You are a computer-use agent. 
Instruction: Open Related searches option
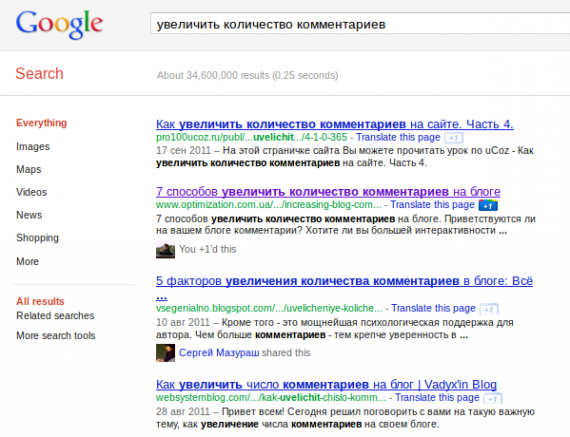(x=55, y=316)
